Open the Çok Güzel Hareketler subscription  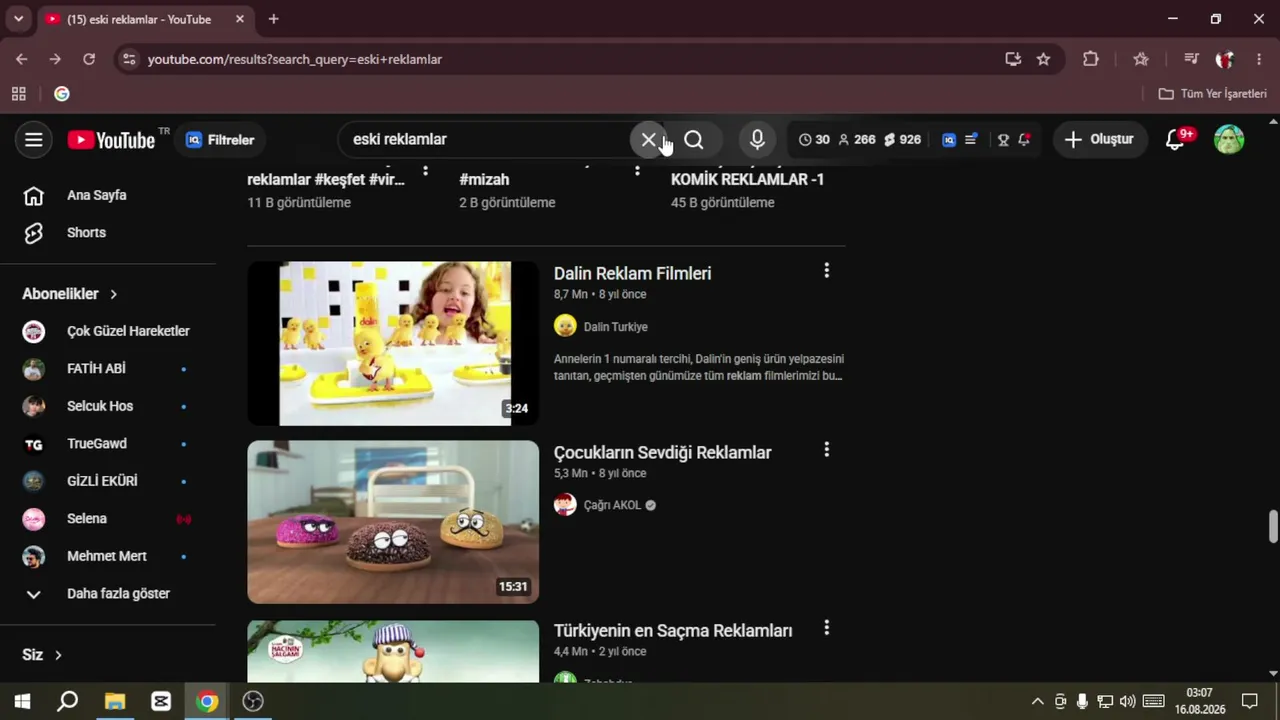108,331
